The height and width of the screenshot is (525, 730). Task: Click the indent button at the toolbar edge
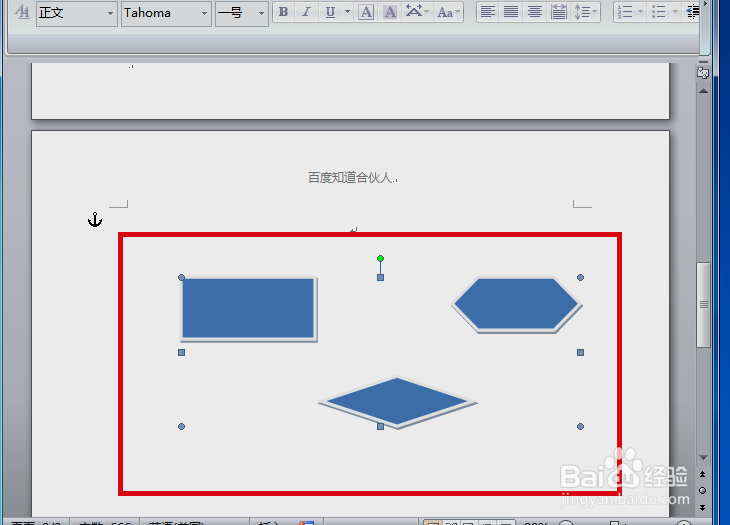pos(692,12)
